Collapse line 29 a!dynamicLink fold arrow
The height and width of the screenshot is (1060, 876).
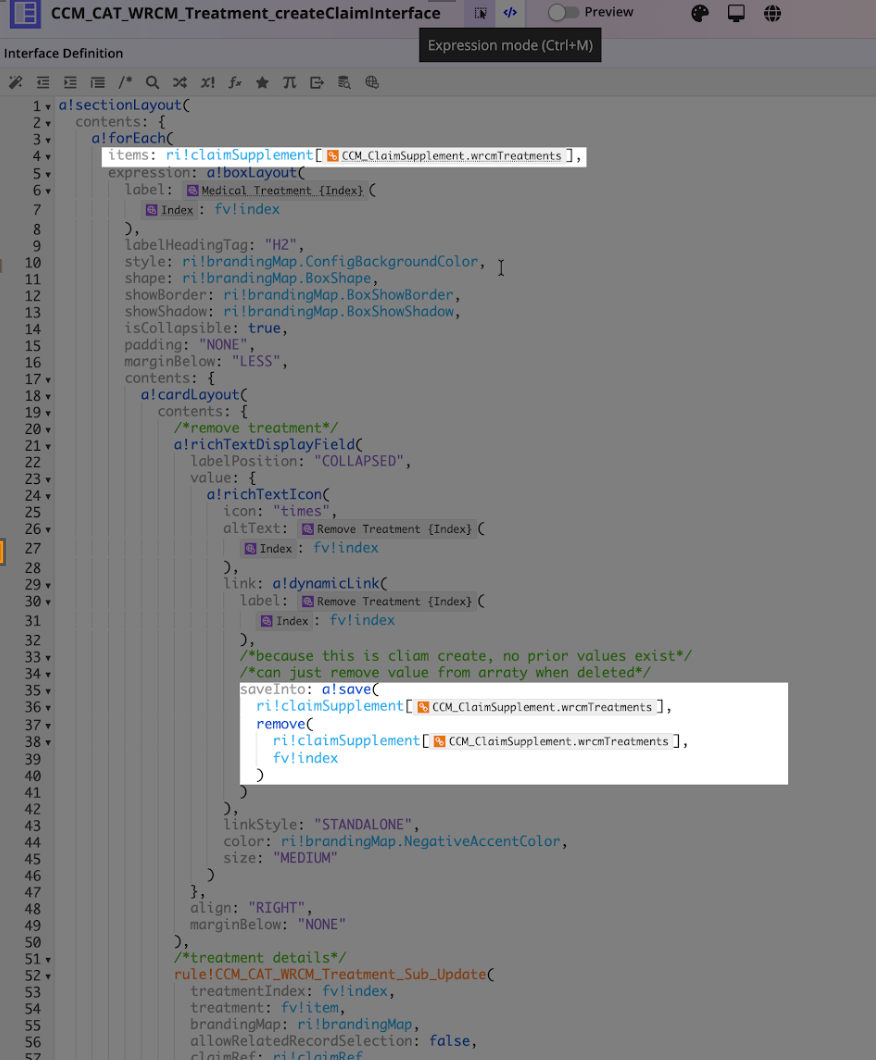[48, 585]
